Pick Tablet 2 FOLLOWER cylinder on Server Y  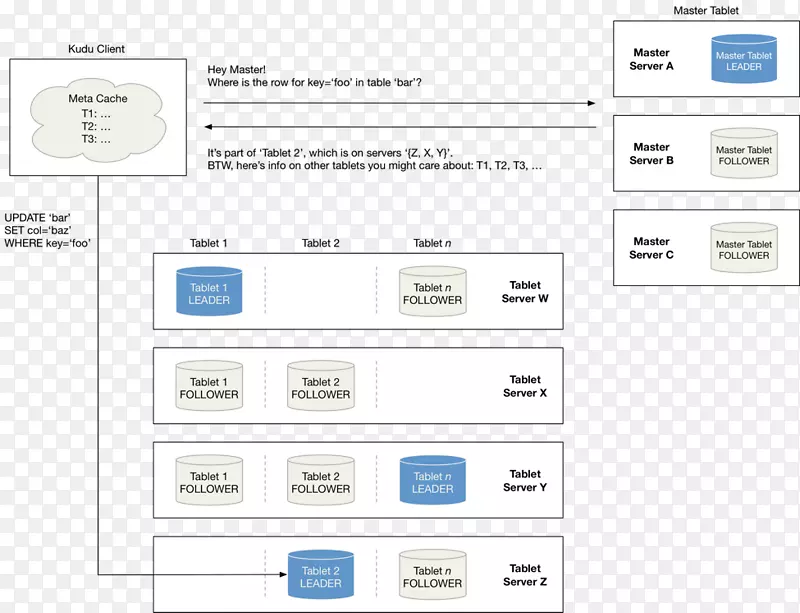tap(320, 480)
